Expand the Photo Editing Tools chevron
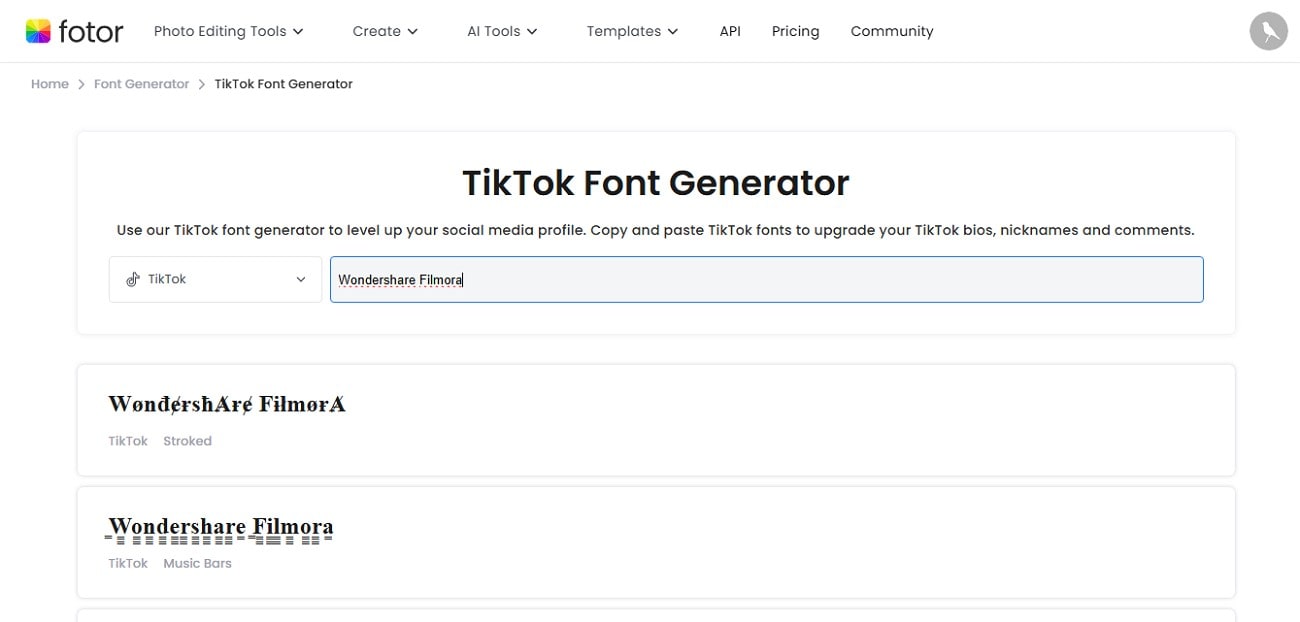Viewport: 1300px width, 622px height. pos(297,32)
